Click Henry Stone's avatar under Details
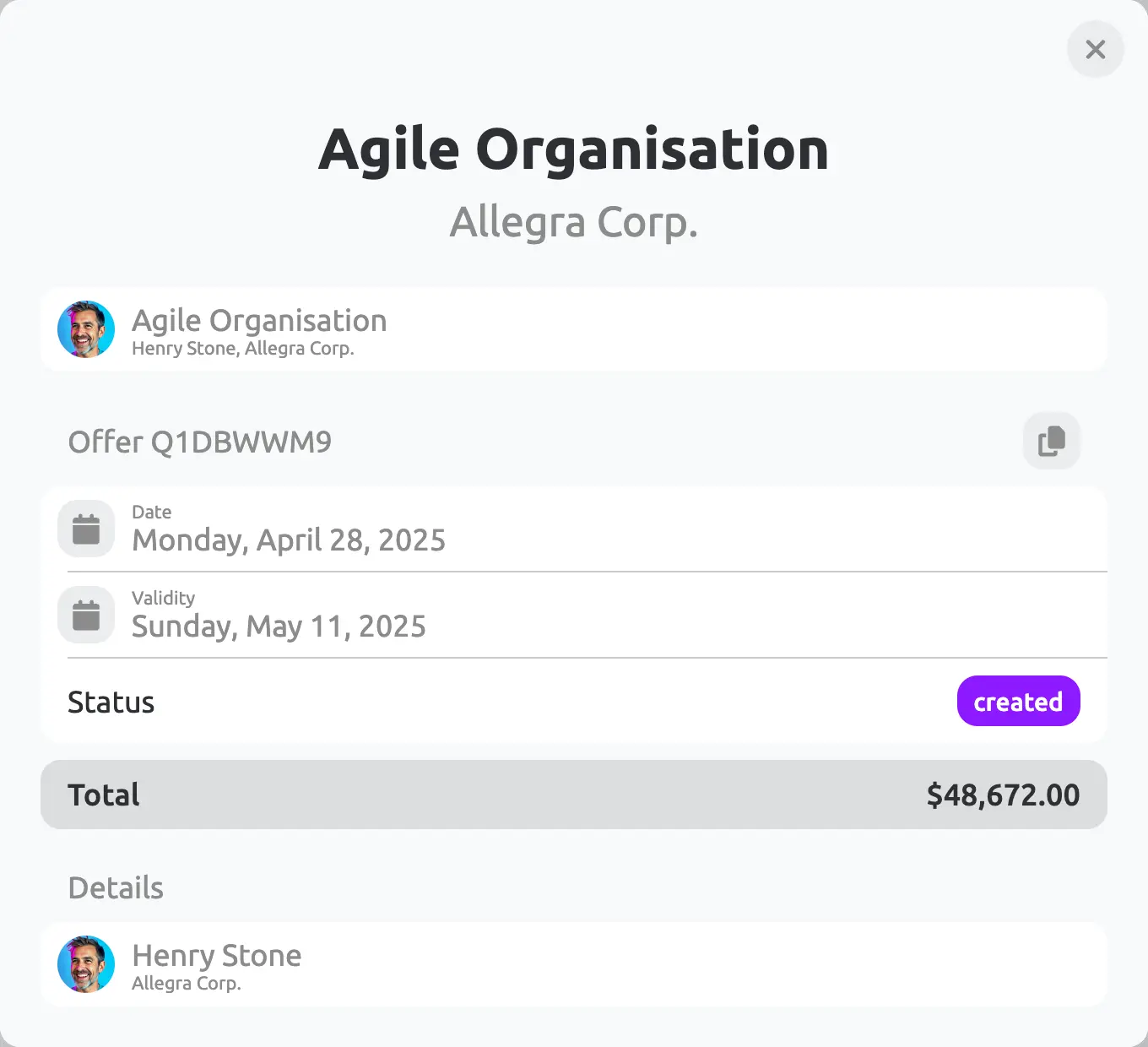 [x=86, y=964]
